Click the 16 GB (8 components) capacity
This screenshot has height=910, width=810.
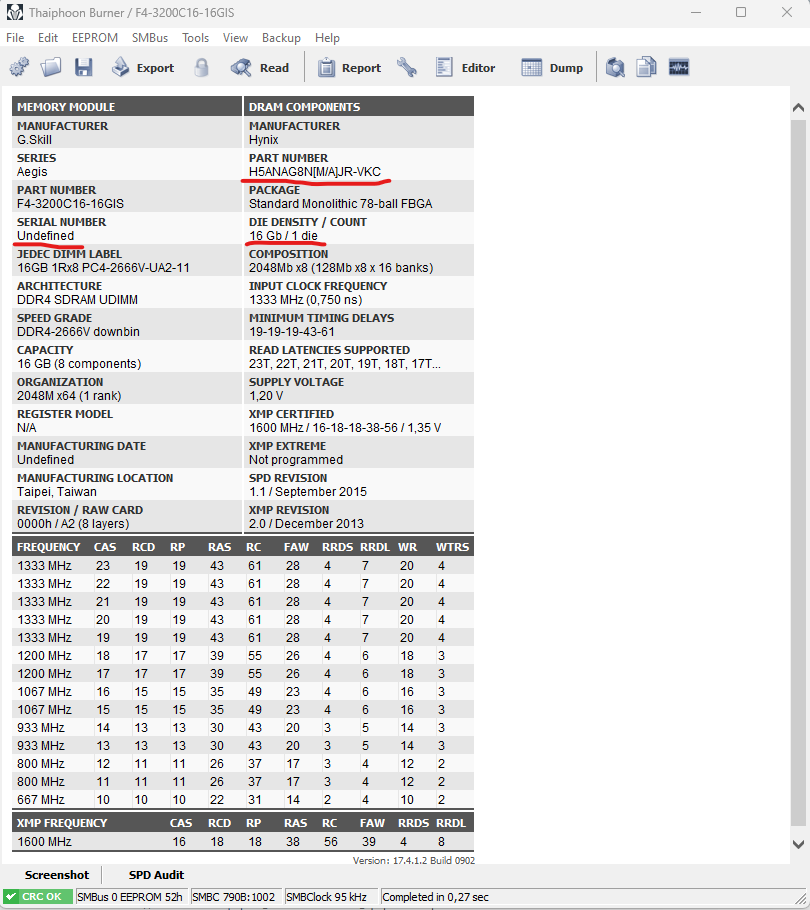(79, 364)
